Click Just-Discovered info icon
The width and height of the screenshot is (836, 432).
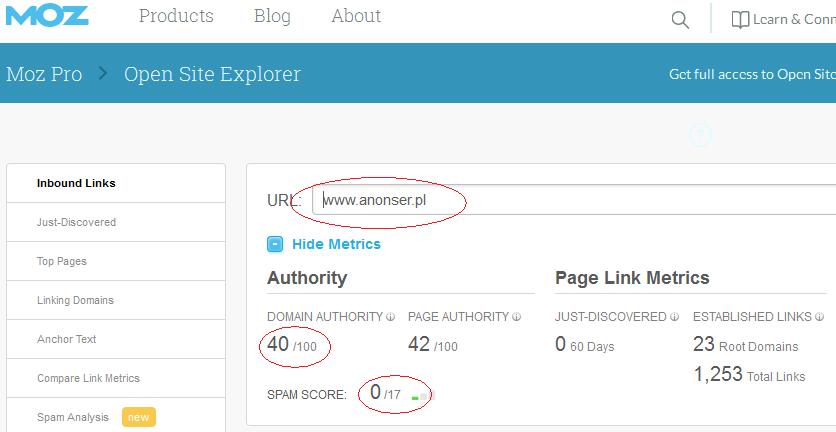(x=674, y=317)
